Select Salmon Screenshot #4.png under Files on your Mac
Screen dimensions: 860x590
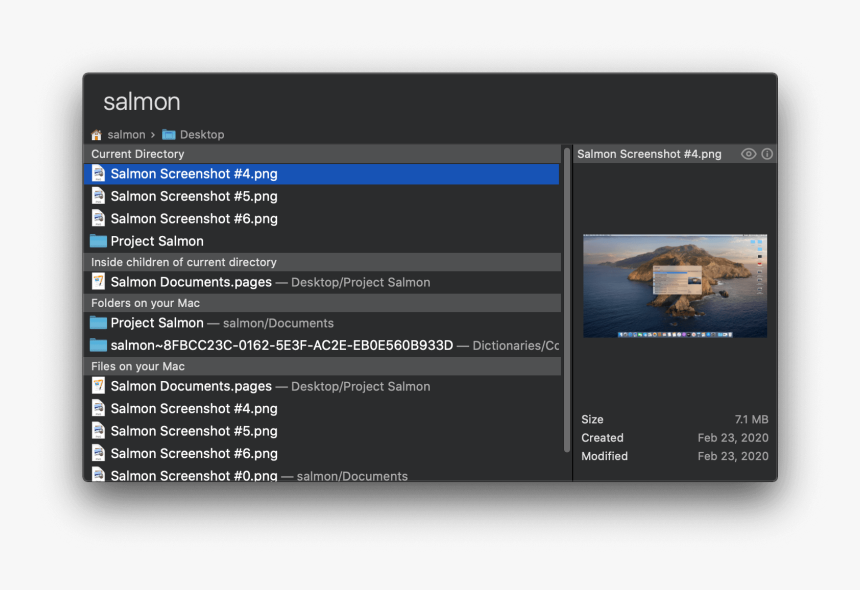322,409
